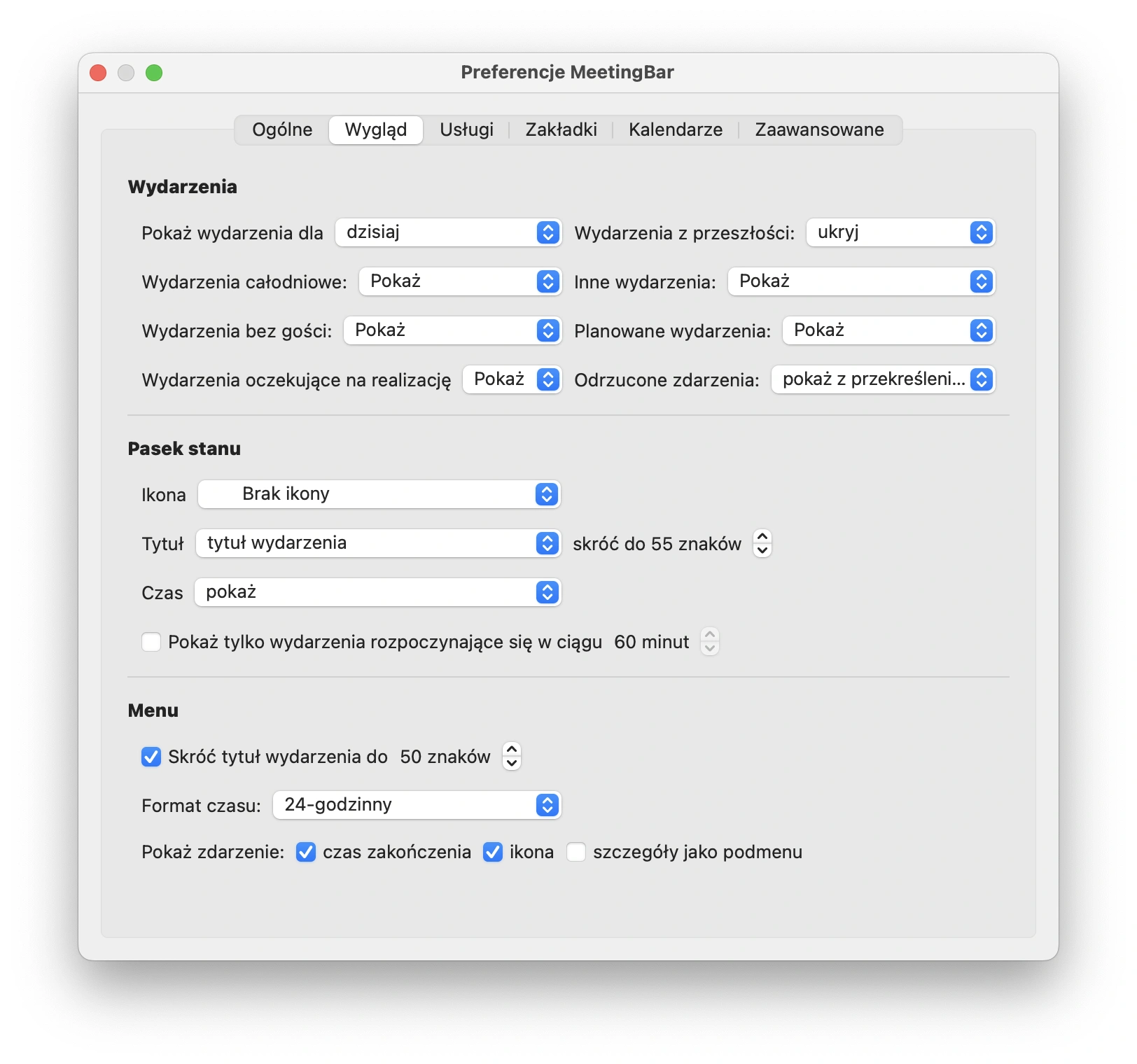1137x1064 pixels.
Task: Open the Tytuł dropdown showing 'tytuł wydarzenia'
Action: tap(378, 543)
